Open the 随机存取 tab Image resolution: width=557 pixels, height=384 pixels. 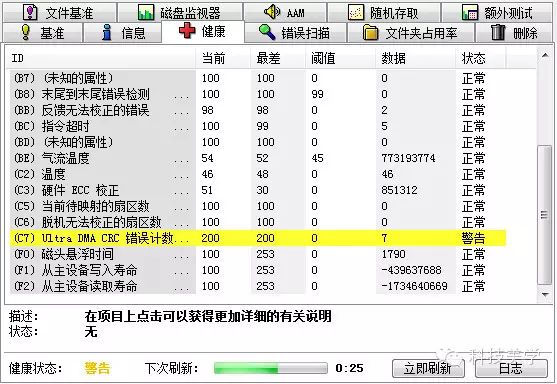[x=384, y=12]
